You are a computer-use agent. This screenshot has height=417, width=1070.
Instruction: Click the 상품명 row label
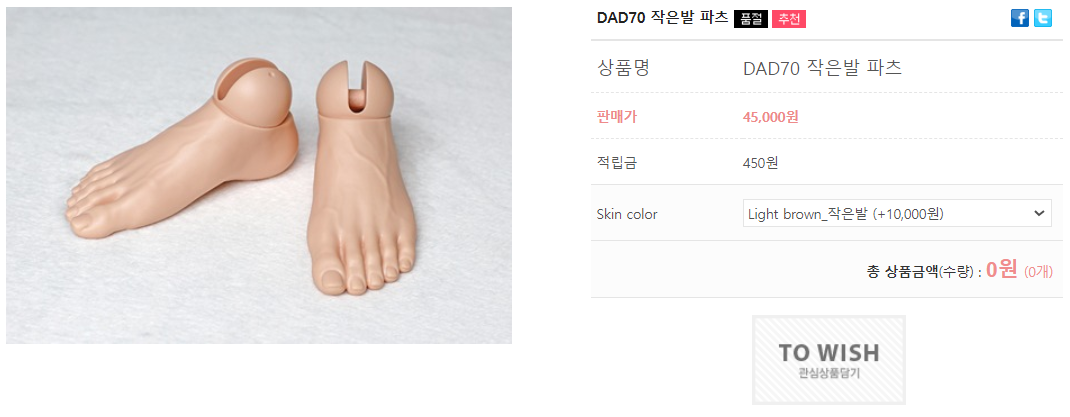[623, 68]
